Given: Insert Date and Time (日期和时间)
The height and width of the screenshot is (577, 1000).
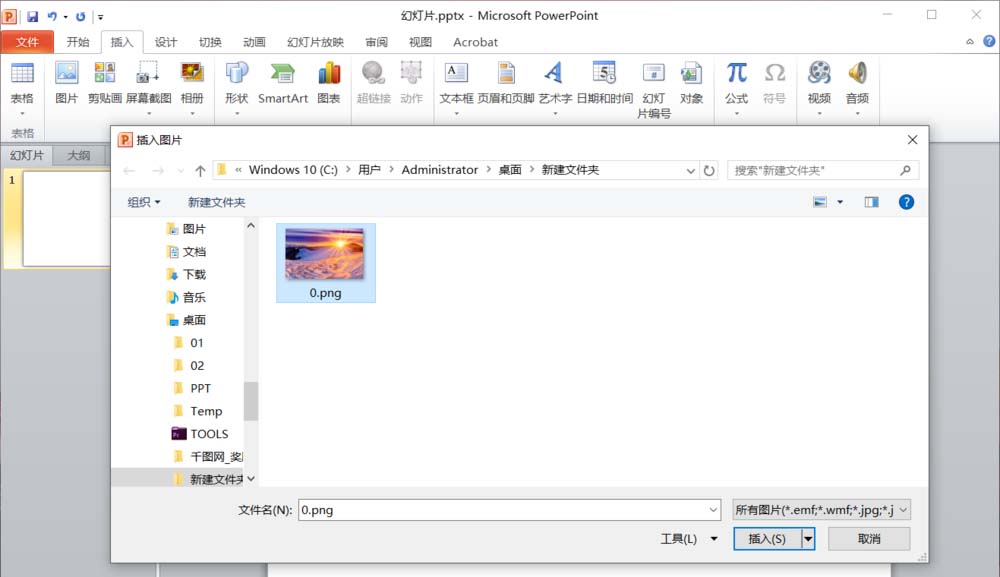Looking at the screenshot, I should coord(605,83).
